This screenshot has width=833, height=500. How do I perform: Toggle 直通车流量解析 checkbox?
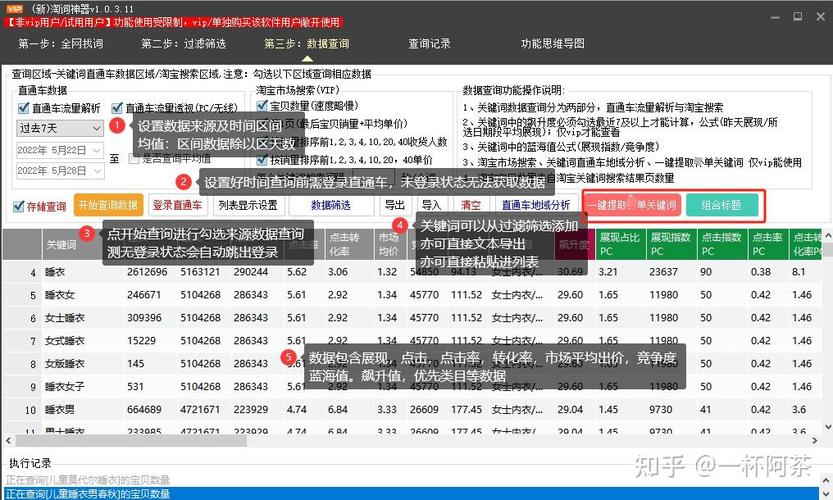(x=23, y=108)
